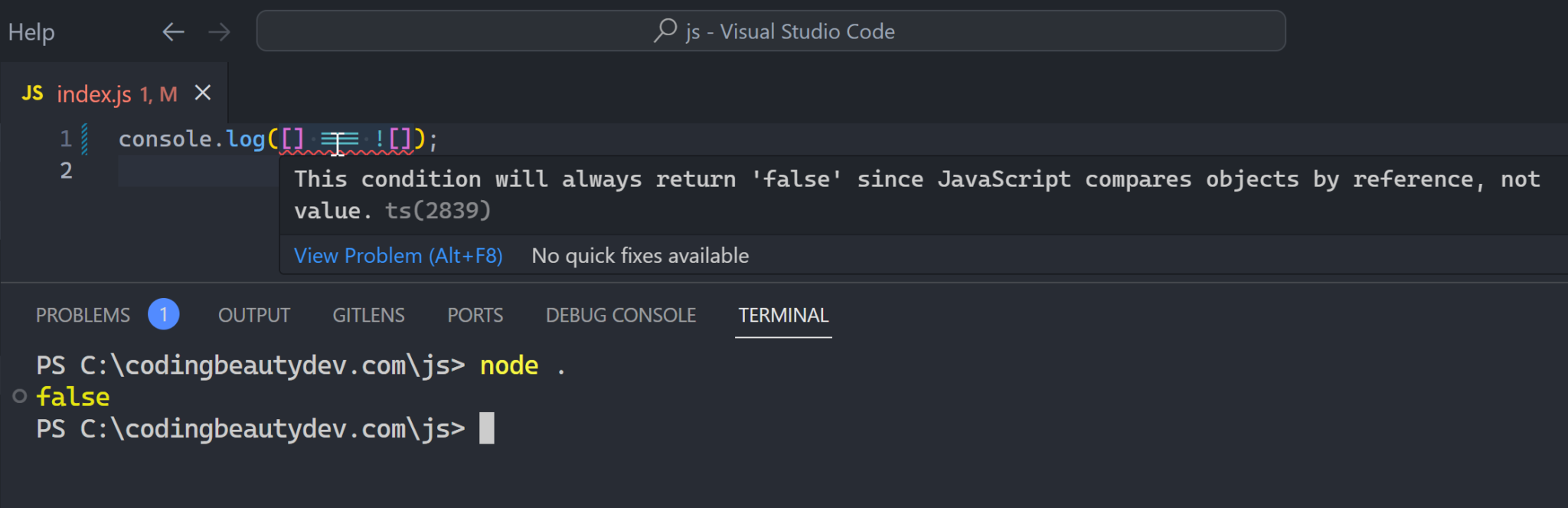Switch to the PROBLEMS panel tab
Image resolution: width=1568 pixels, height=508 pixels.
(x=83, y=315)
